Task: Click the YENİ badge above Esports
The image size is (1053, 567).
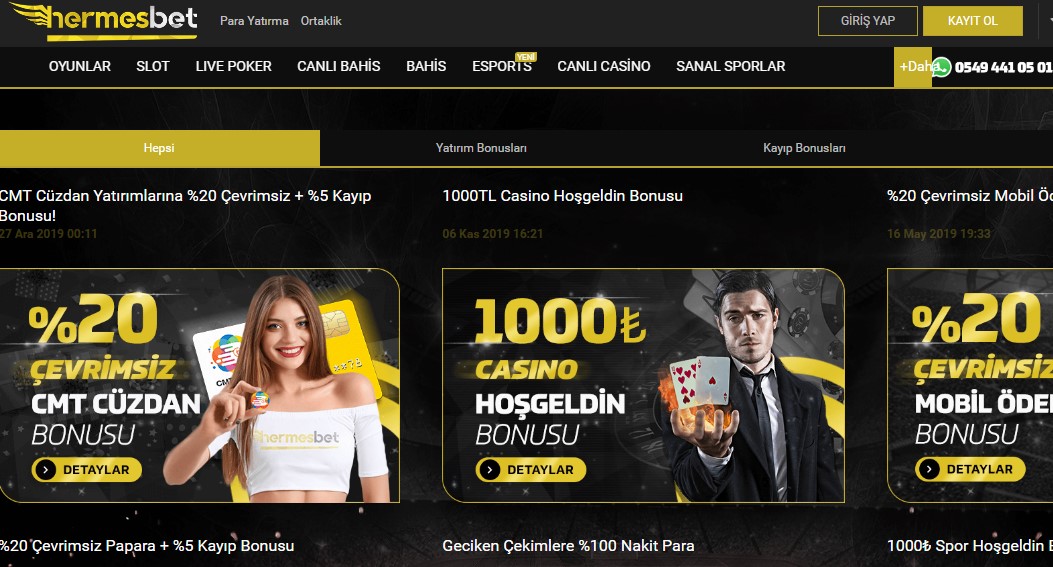Action: pos(526,57)
